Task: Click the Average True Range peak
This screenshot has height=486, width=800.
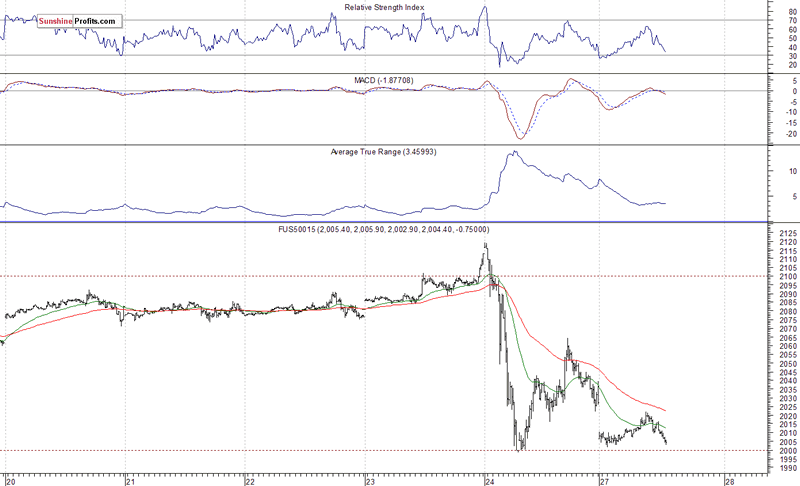Action: point(514,153)
